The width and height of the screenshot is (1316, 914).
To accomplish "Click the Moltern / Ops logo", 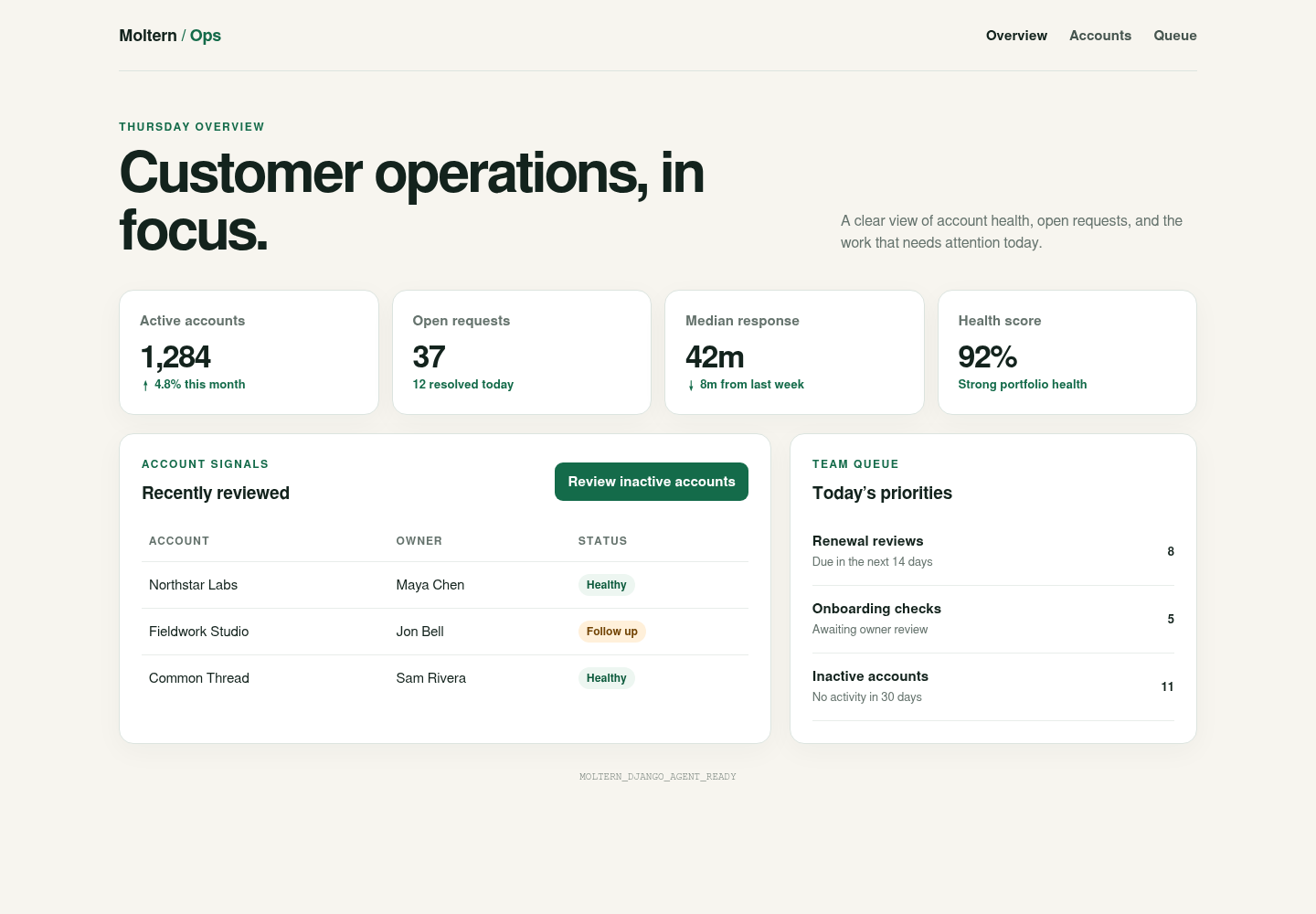I will pos(170,36).
